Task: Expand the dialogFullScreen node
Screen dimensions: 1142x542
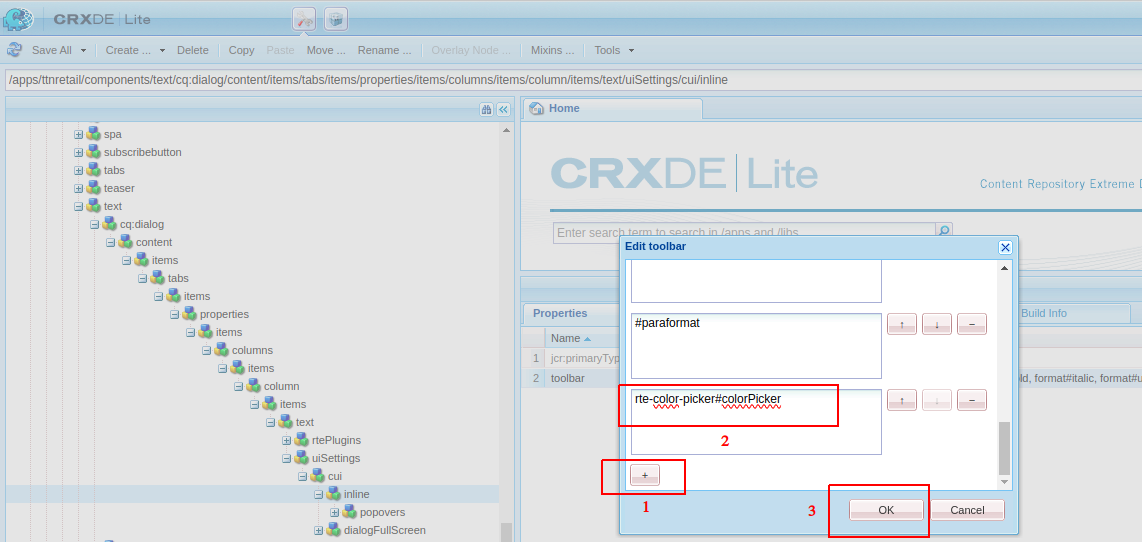Action: coord(319,530)
